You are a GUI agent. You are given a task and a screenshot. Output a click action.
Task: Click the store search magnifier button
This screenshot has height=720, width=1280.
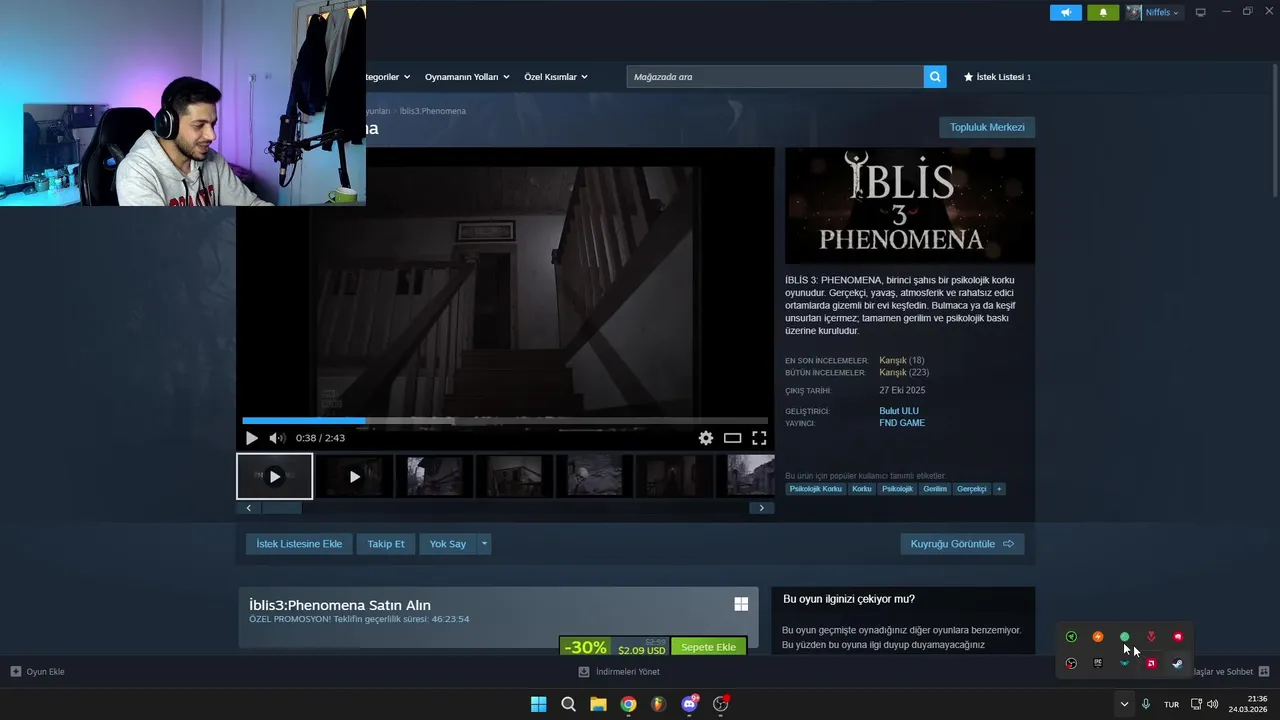pos(935,77)
